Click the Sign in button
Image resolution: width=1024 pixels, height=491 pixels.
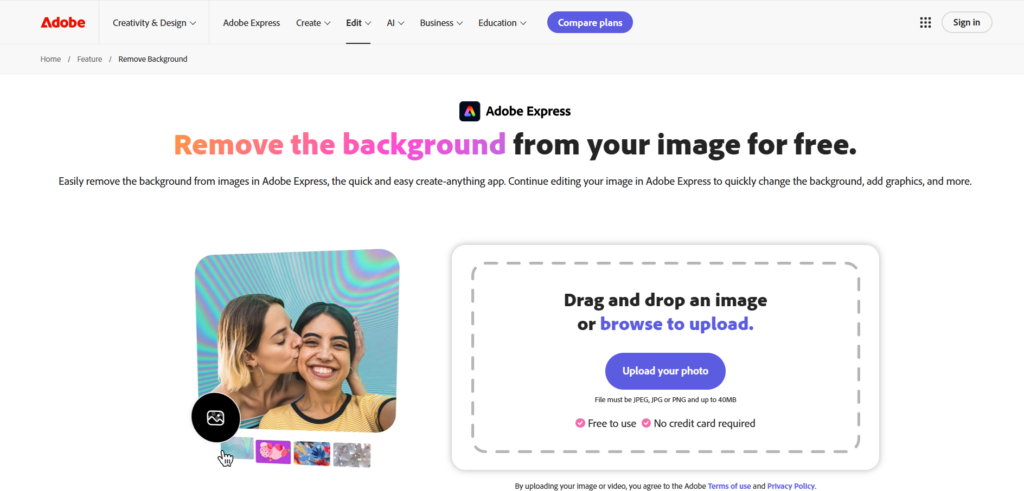(967, 22)
